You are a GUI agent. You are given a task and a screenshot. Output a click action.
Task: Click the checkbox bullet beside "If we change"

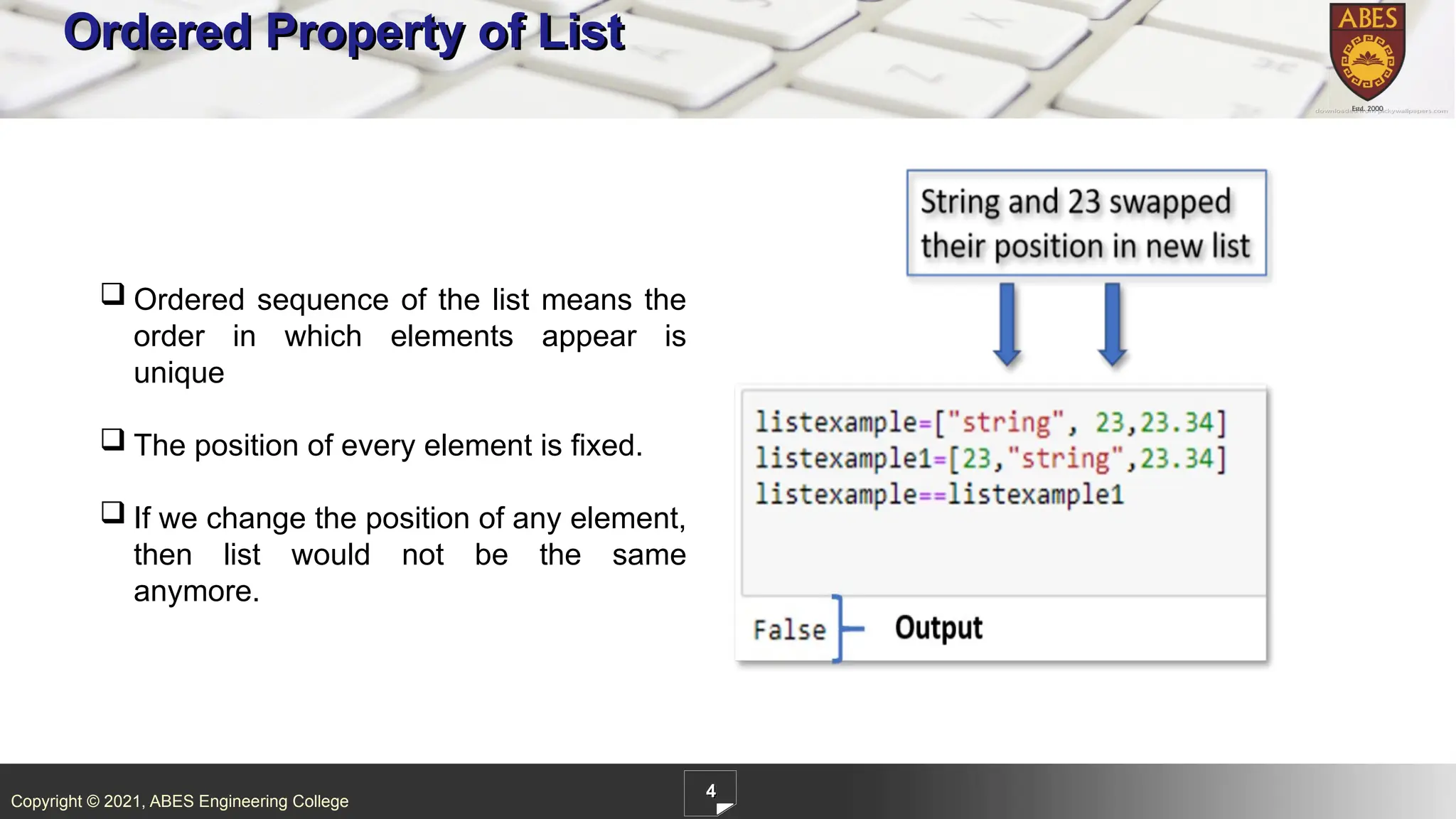112,512
